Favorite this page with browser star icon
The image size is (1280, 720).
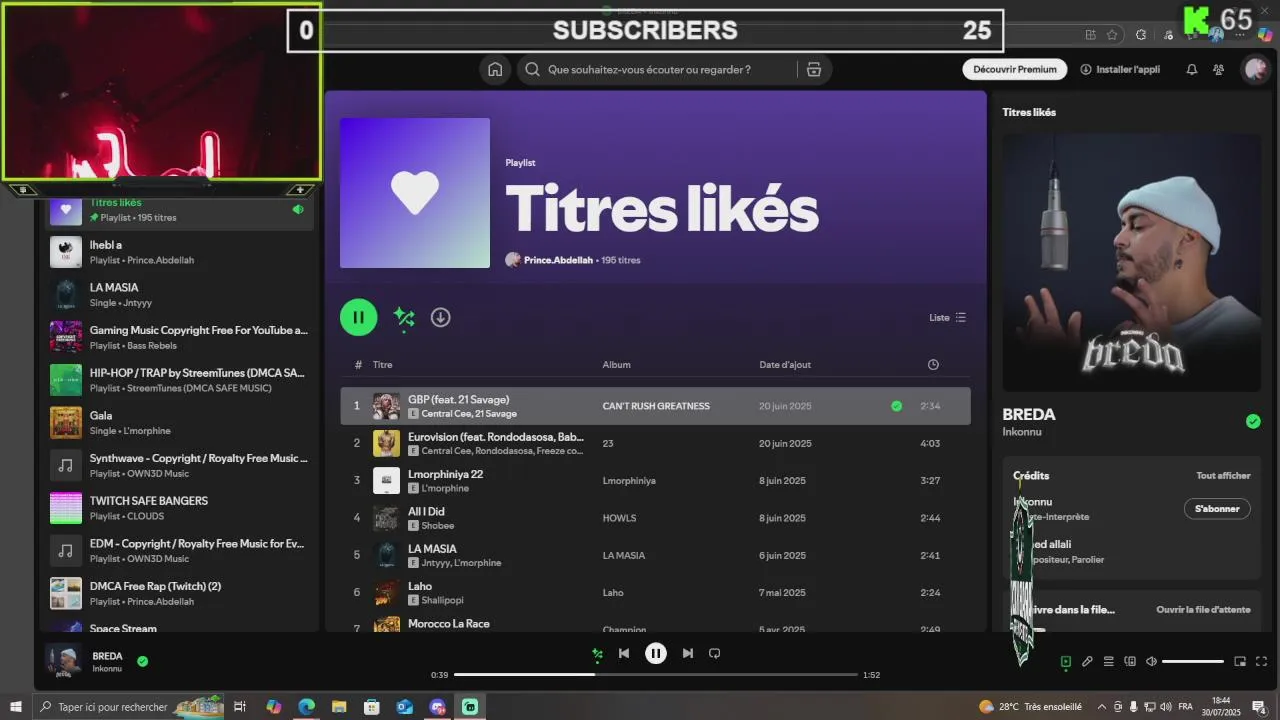point(1112,35)
